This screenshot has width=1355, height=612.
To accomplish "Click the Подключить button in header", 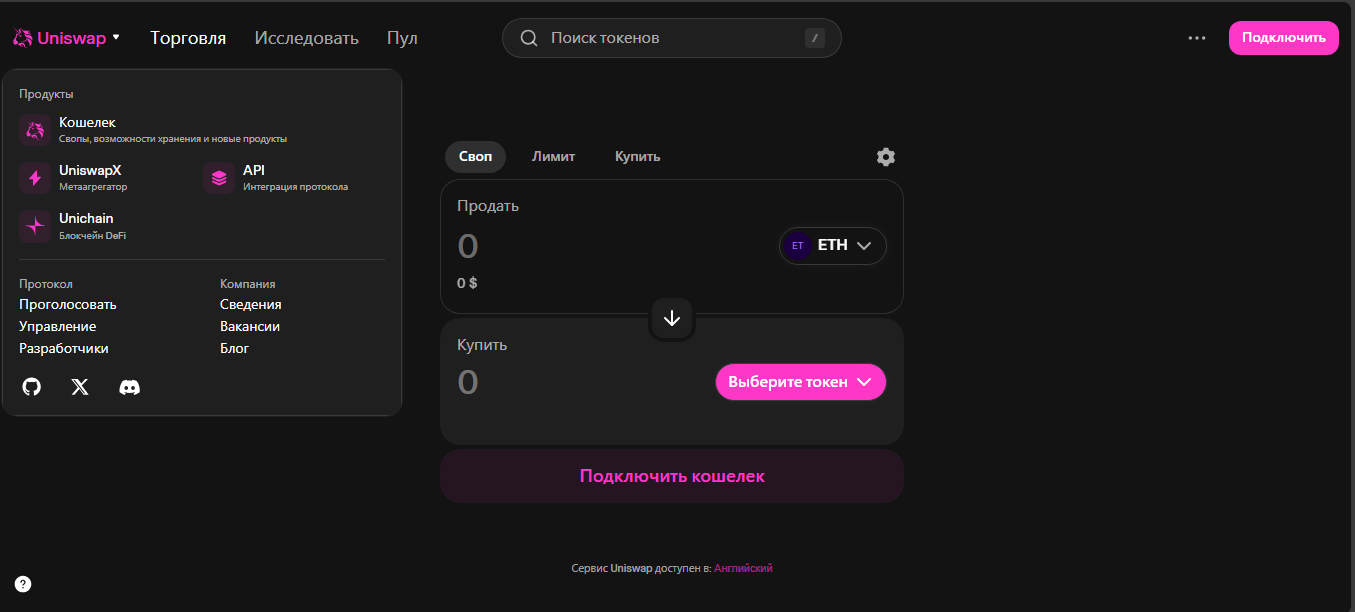I will [x=1283, y=38].
